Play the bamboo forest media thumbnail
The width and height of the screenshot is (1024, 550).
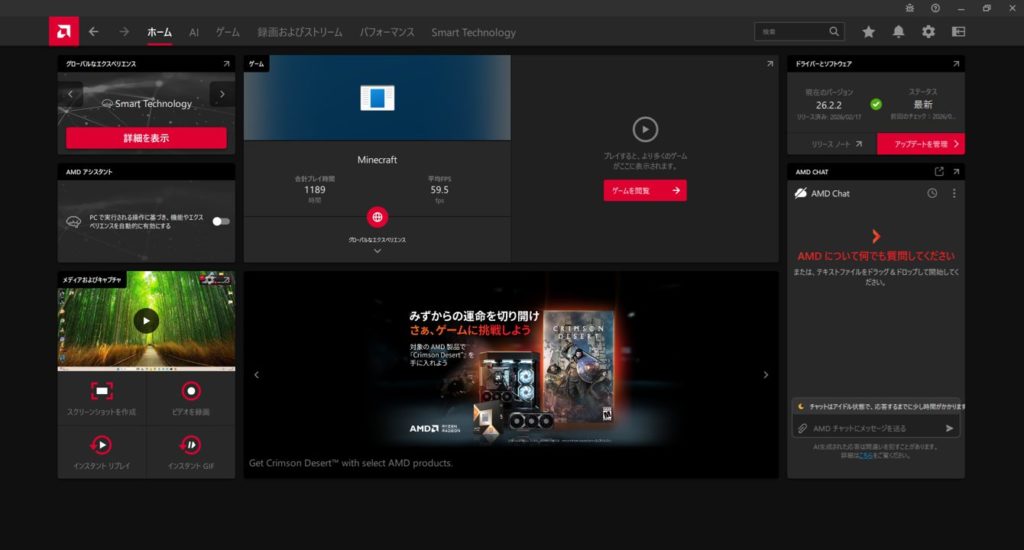tap(146, 320)
